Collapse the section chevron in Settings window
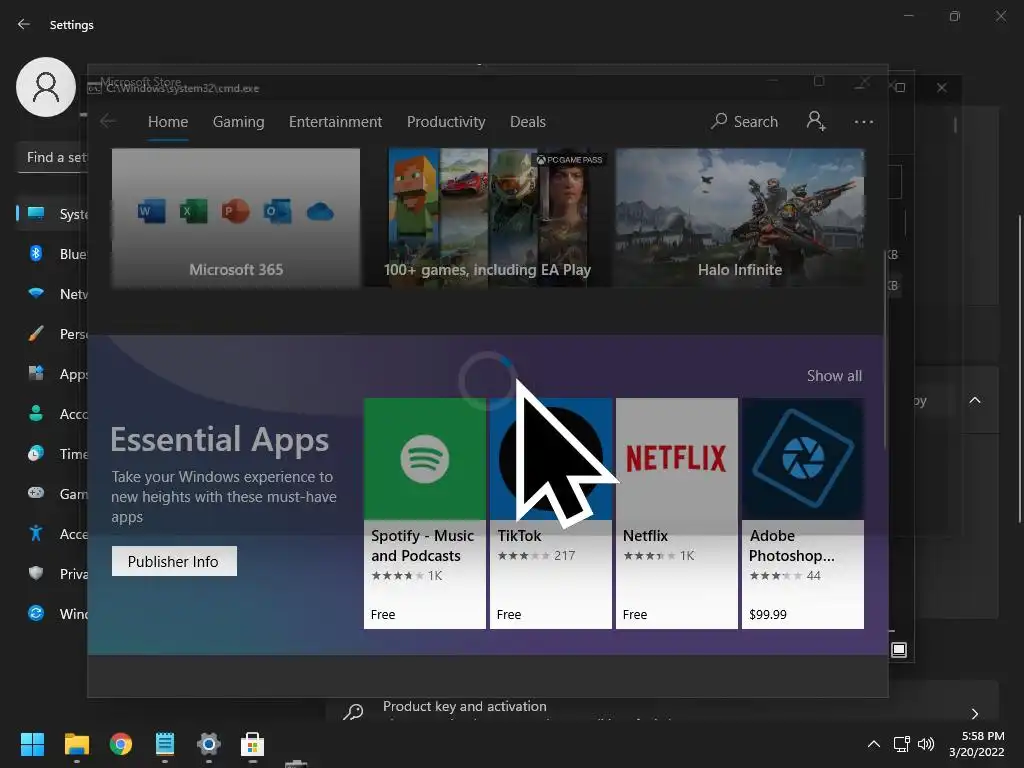Viewport: 1024px width, 768px height. coord(974,400)
